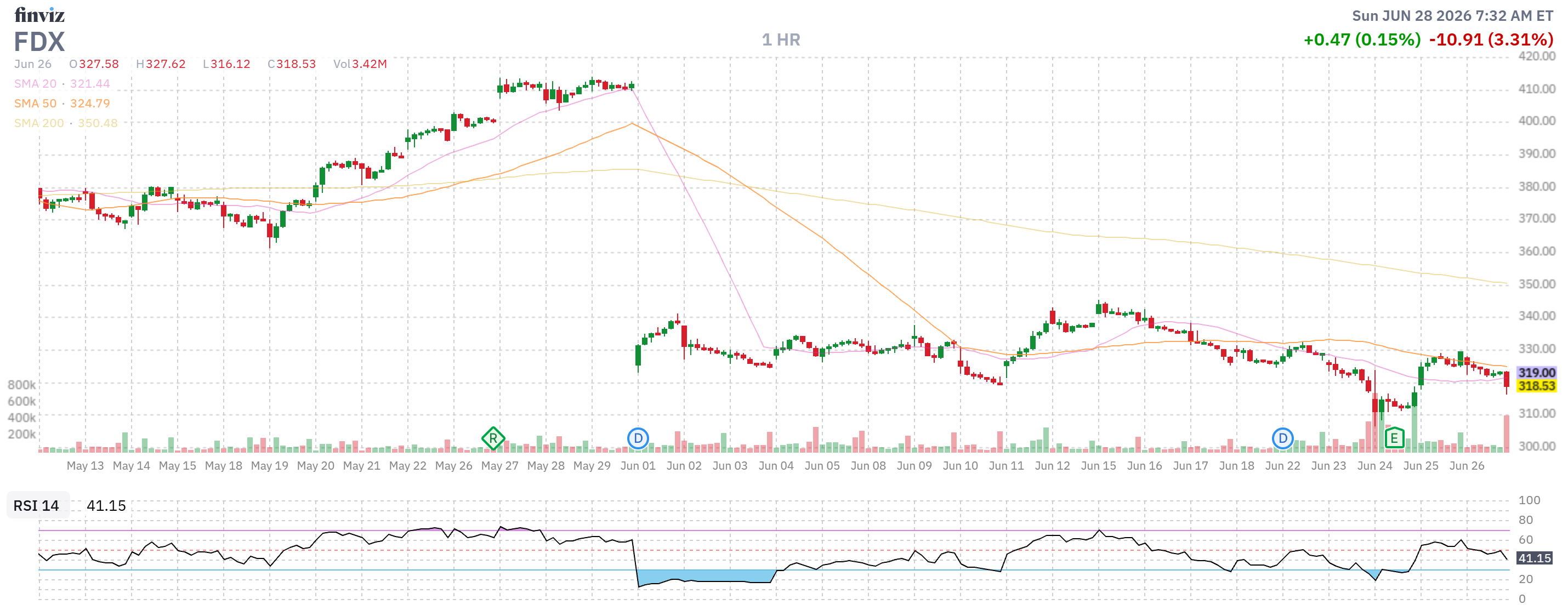Viewport: 1568px width, 616px height.
Task: Click the 'May 13' date axis label
Action: (x=85, y=466)
